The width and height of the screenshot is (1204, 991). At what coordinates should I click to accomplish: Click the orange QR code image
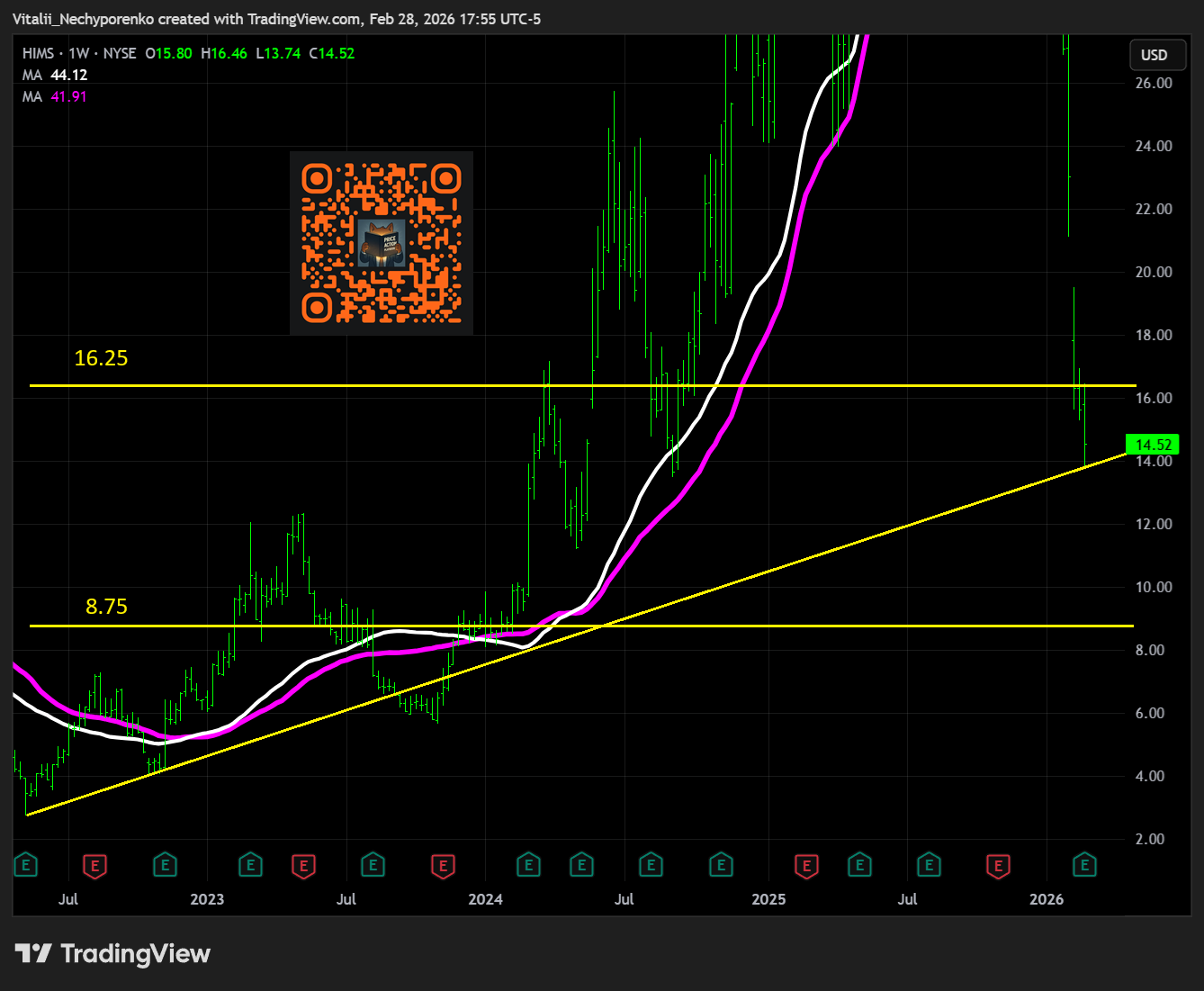[382, 243]
